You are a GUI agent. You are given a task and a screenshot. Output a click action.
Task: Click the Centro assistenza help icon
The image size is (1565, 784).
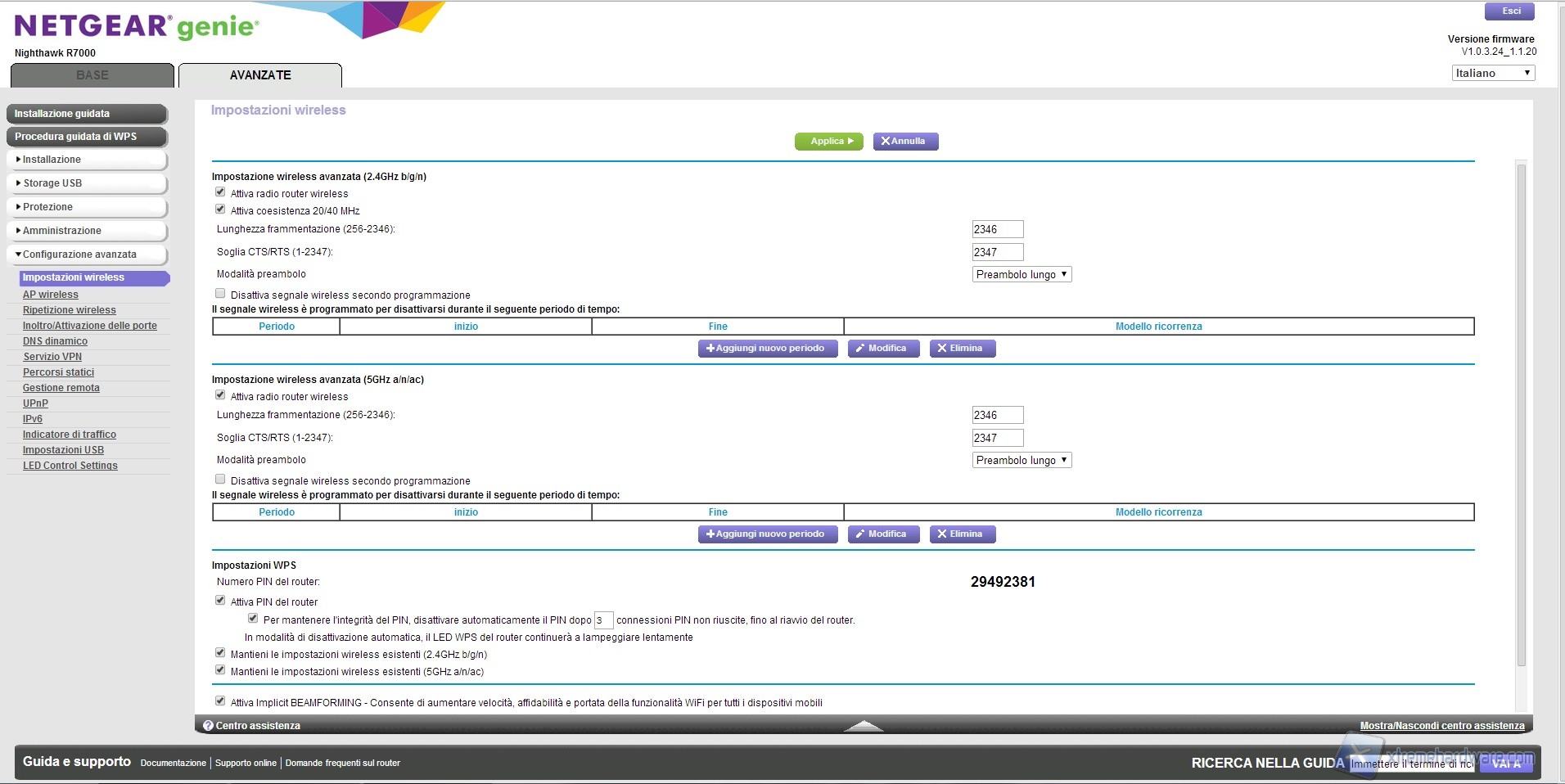(x=208, y=726)
